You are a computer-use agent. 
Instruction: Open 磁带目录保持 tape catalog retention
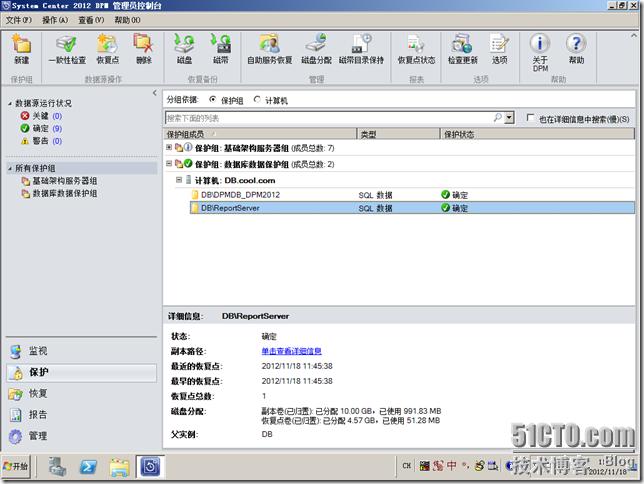[361, 49]
